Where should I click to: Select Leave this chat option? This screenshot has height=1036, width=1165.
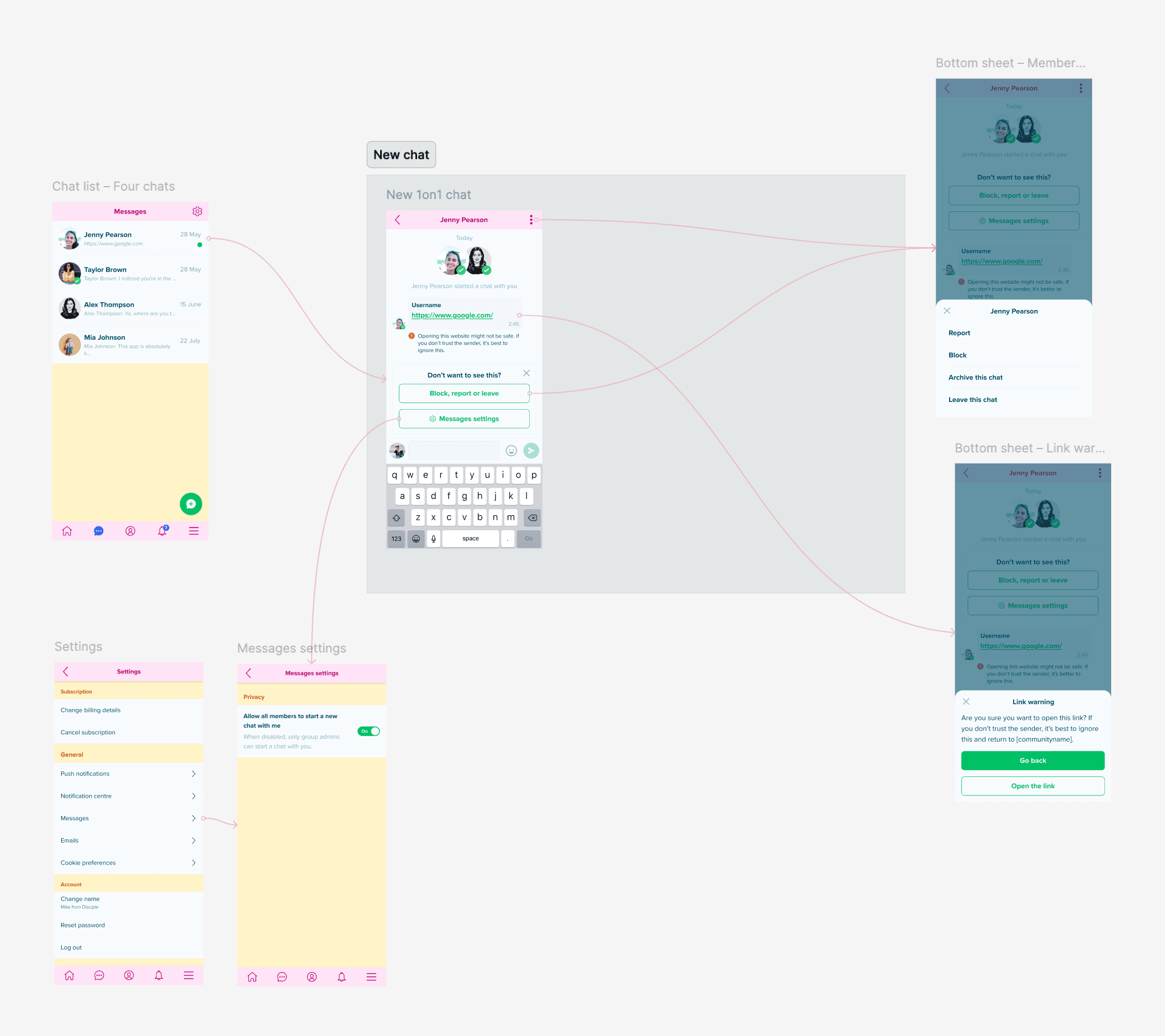pos(1014,400)
